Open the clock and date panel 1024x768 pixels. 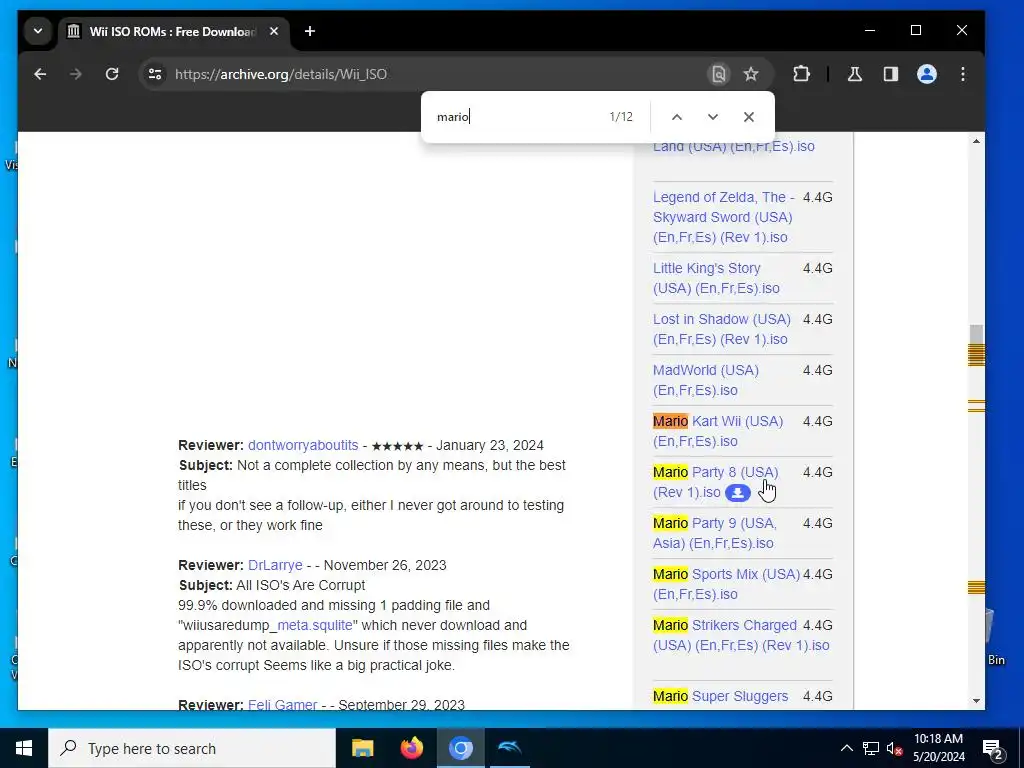click(x=938, y=748)
